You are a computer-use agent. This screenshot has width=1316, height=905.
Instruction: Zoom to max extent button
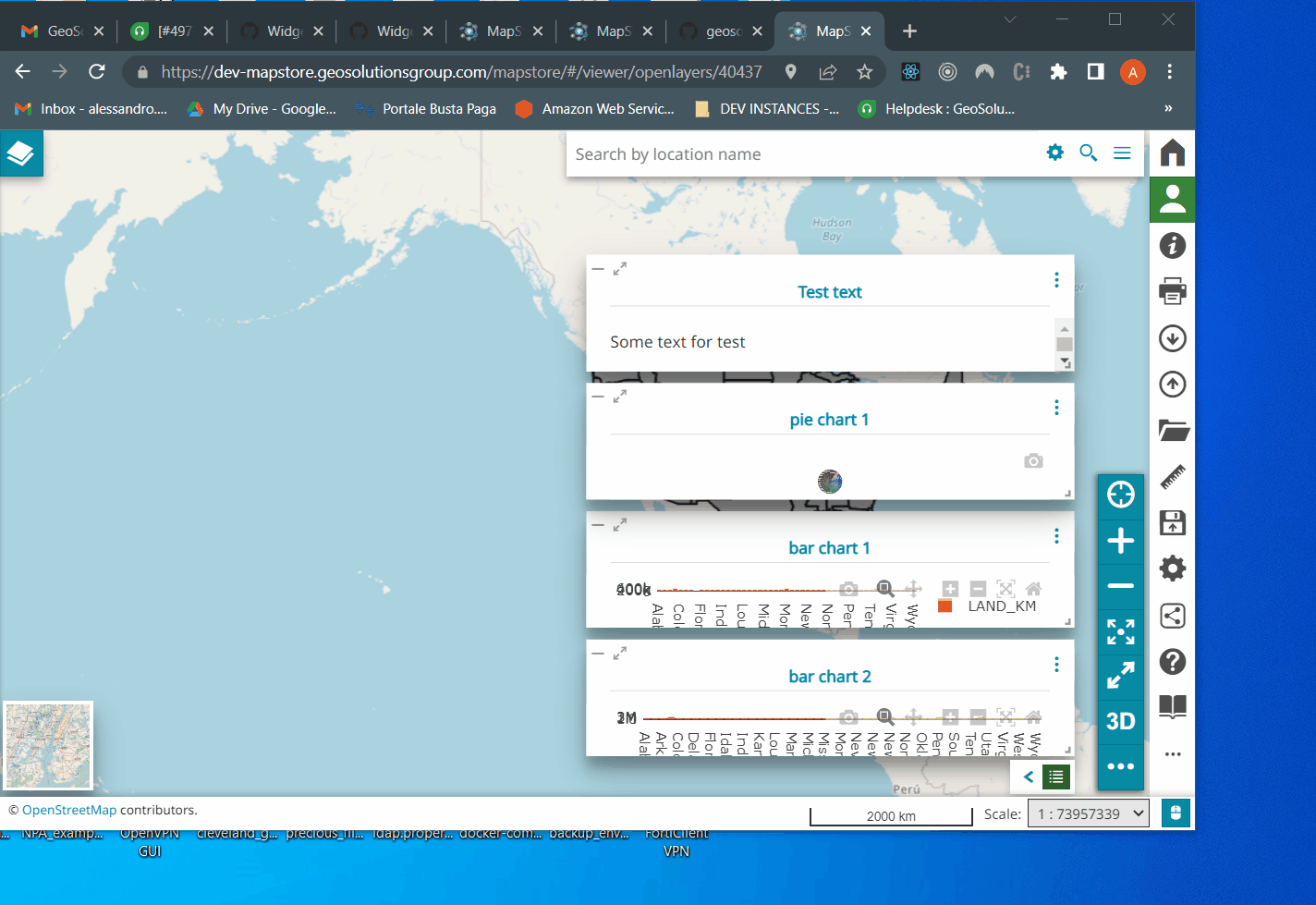(x=1121, y=631)
